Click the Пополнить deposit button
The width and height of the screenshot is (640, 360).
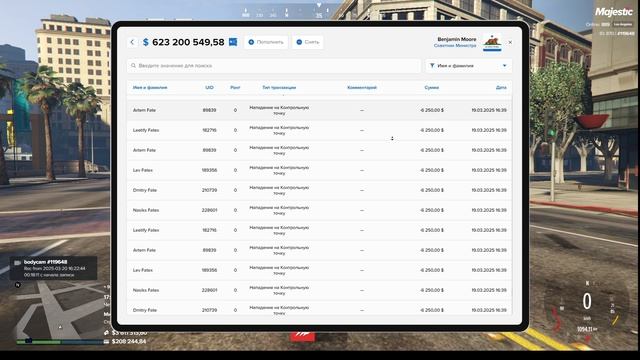click(266, 42)
